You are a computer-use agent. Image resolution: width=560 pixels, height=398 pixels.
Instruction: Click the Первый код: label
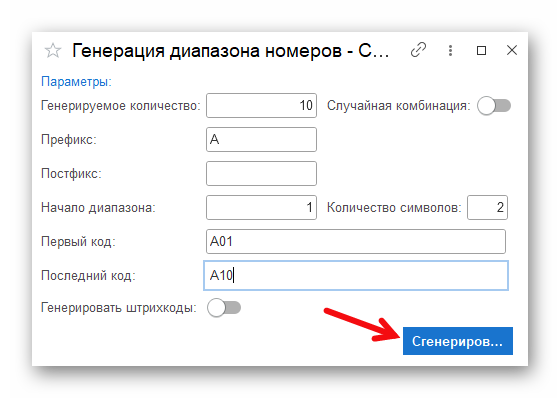(78, 242)
